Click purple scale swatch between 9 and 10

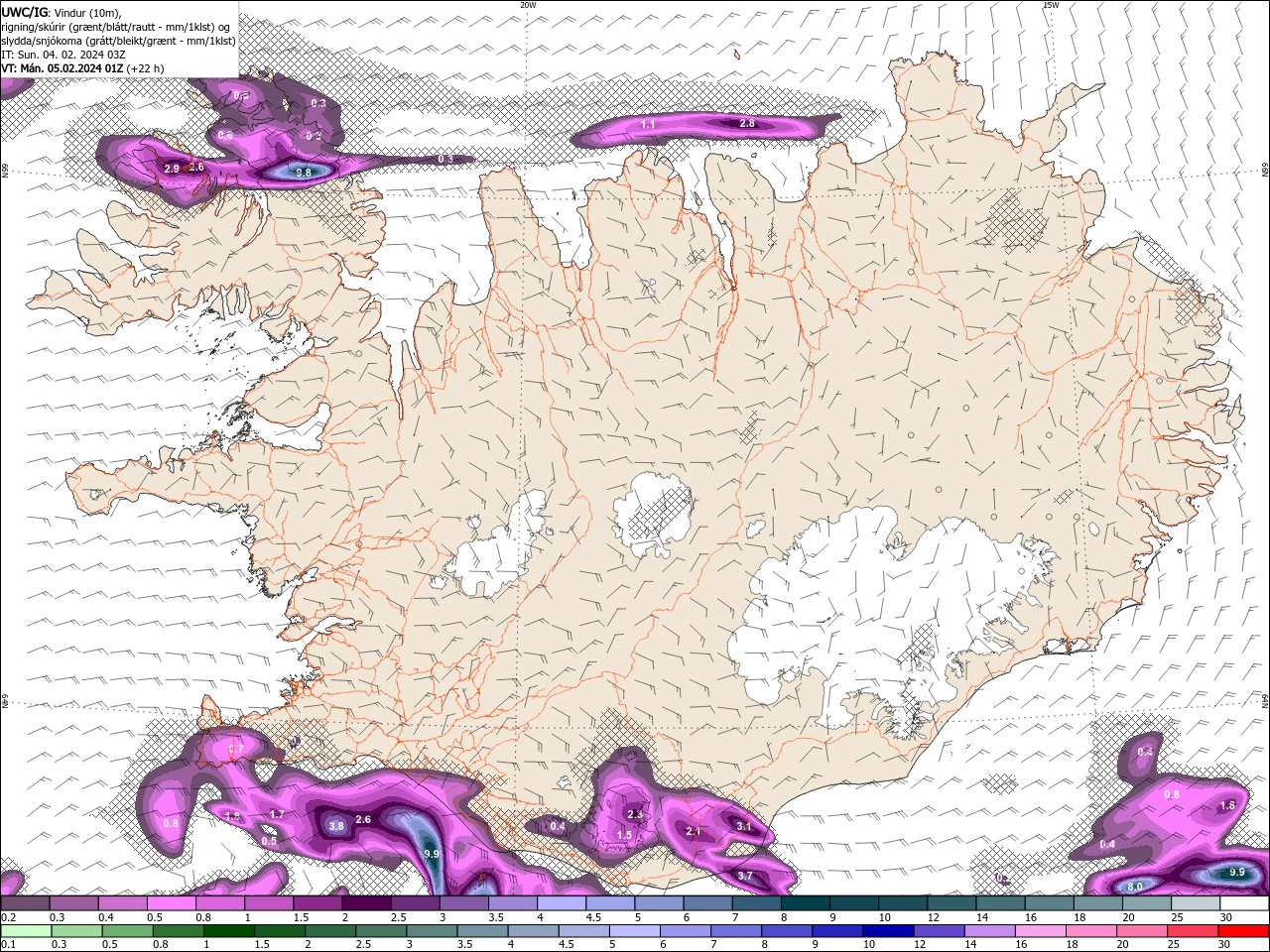coord(853,903)
